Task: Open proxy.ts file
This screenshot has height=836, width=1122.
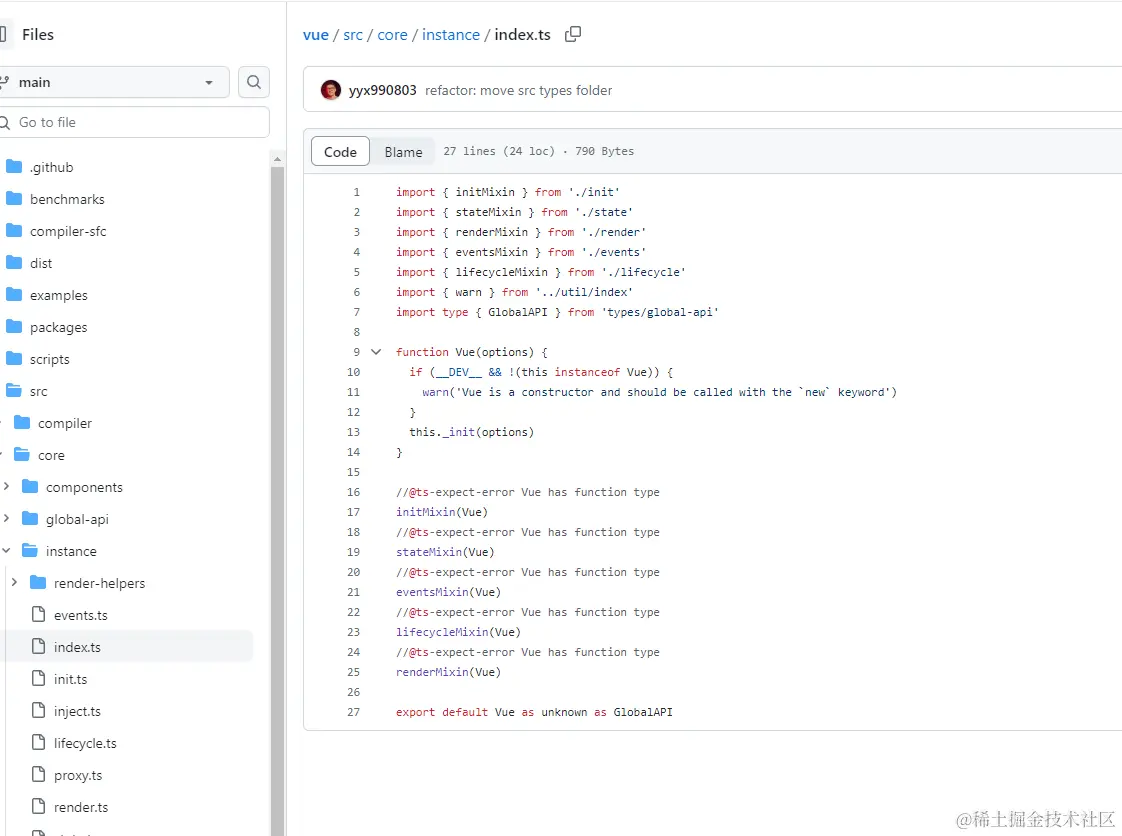Action: coord(77,776)
